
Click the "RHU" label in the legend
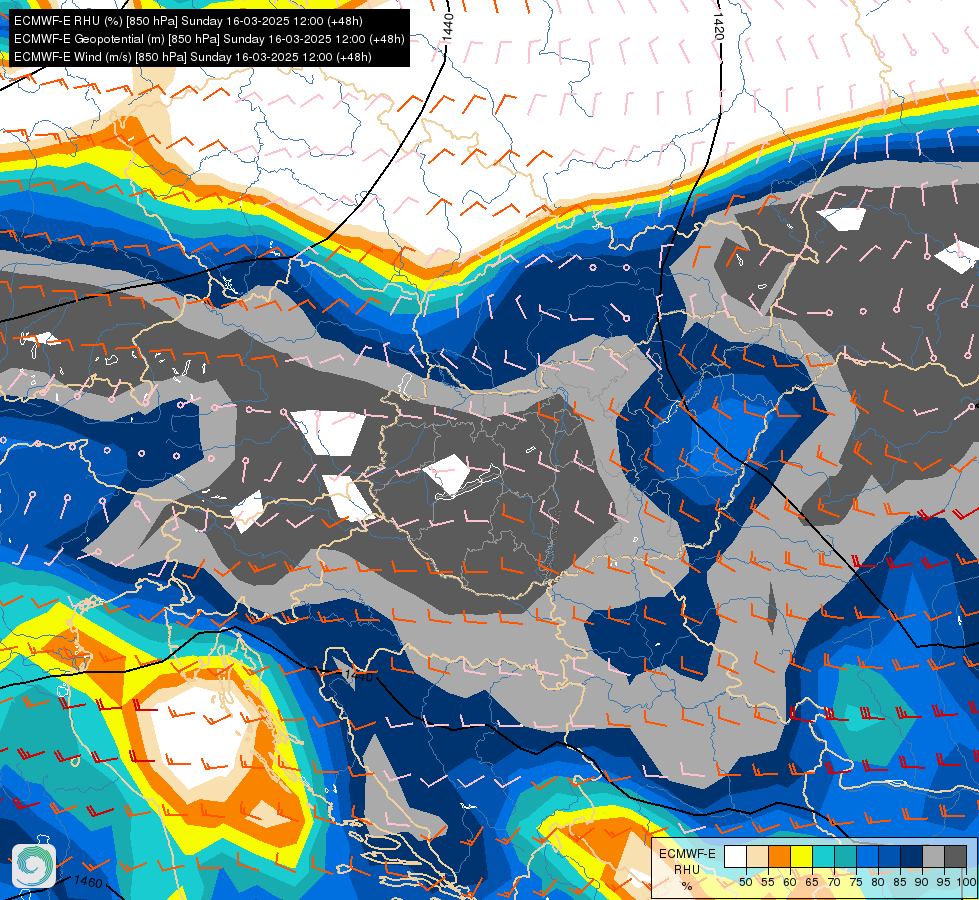pyautogui.click(x=687, y=870)
